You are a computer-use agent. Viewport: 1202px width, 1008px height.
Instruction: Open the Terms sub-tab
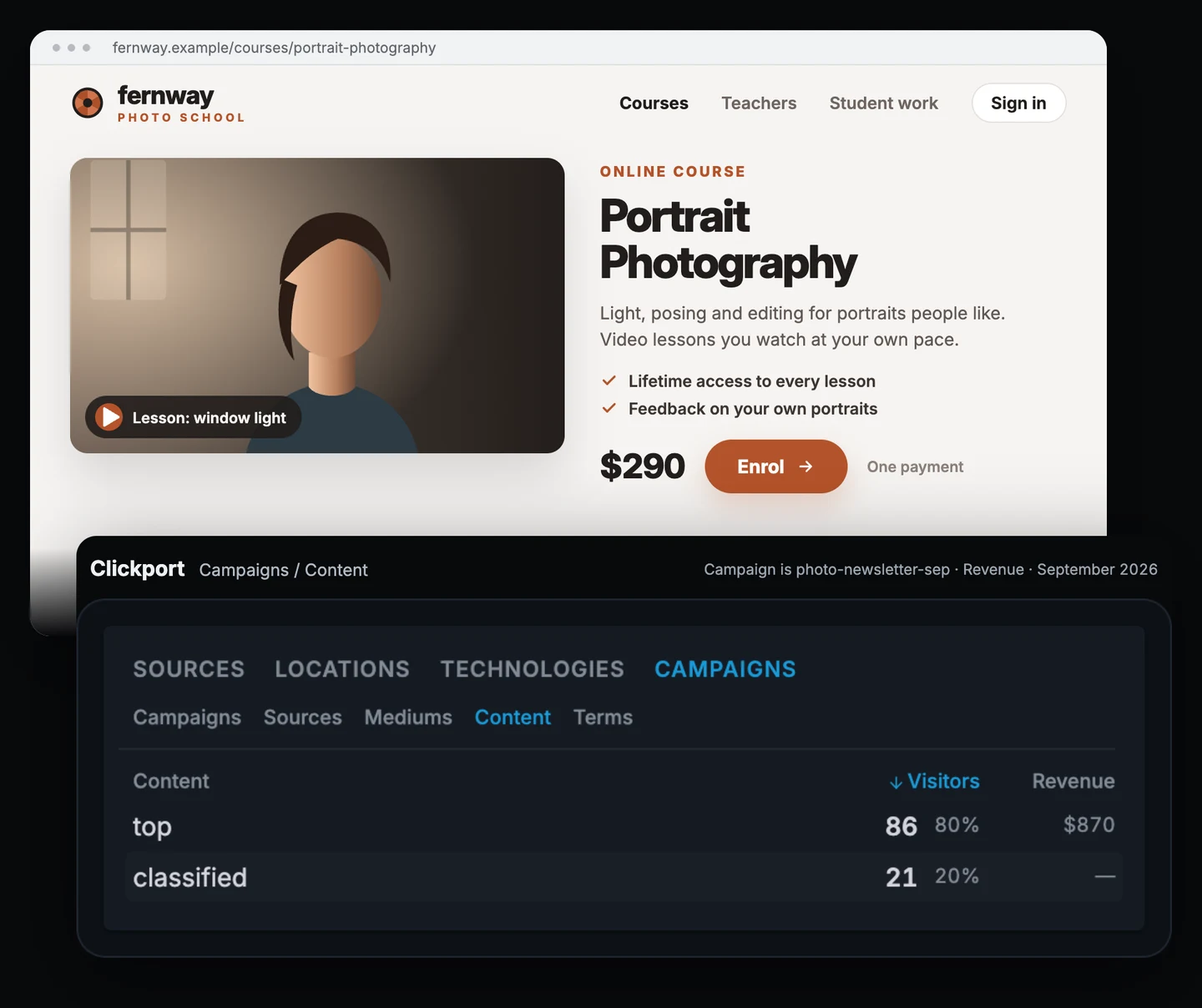(603, 718)
